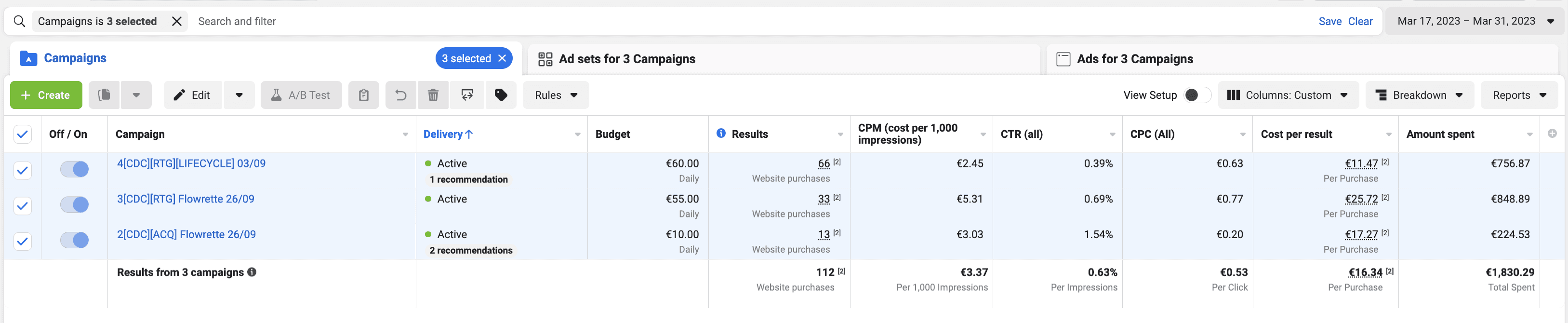The image size is (1568, 323).
Task: Click the Results info icon
Action: [721, 134]
